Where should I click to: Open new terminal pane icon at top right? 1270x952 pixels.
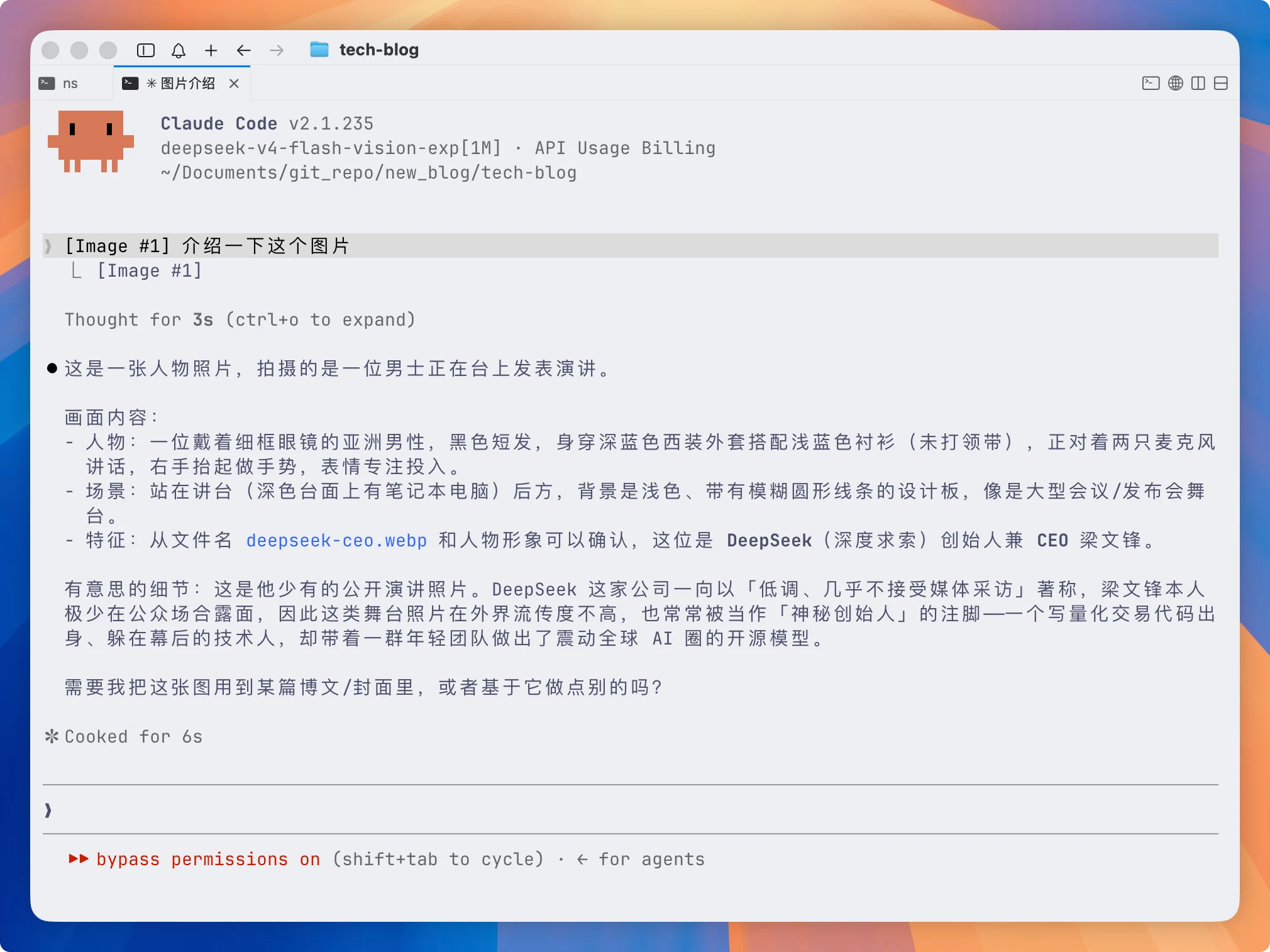[x=1151, y=83]
